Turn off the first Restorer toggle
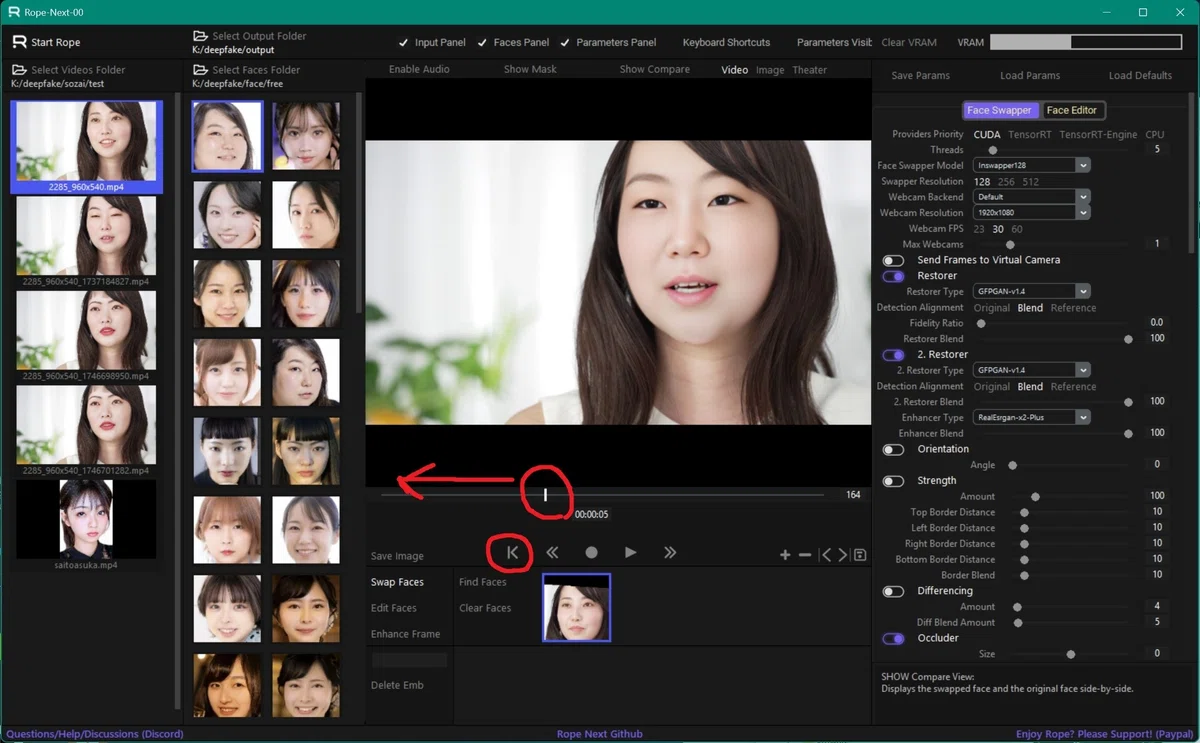 893,276
